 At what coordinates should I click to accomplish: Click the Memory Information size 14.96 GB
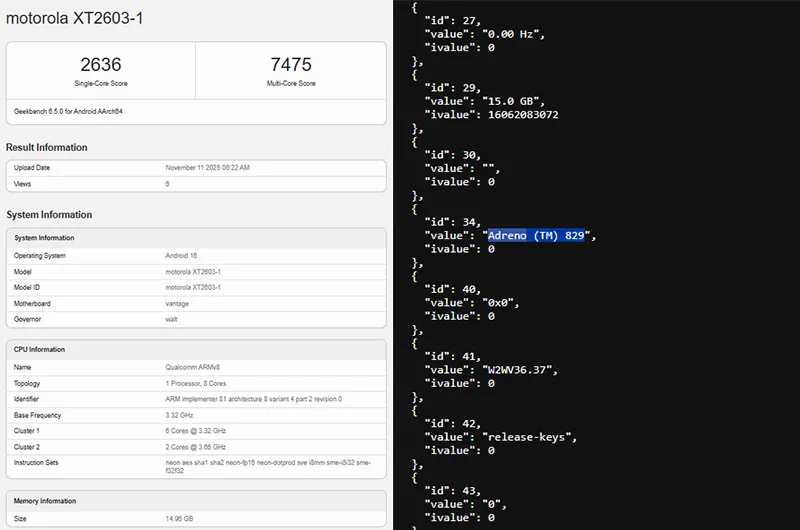click(x=179, y=520)
